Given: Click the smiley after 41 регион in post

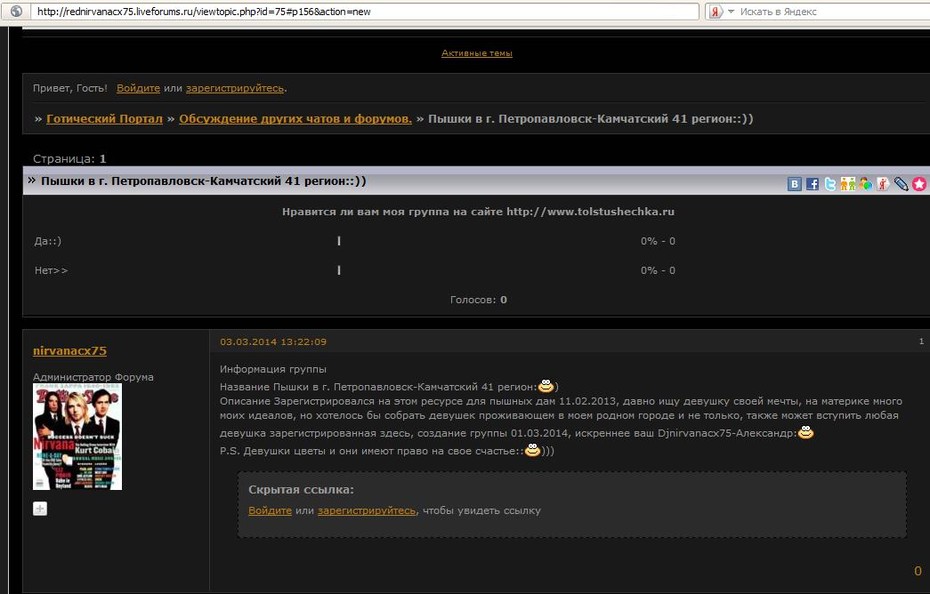Looking at the screenshot, I should [546, 386].
